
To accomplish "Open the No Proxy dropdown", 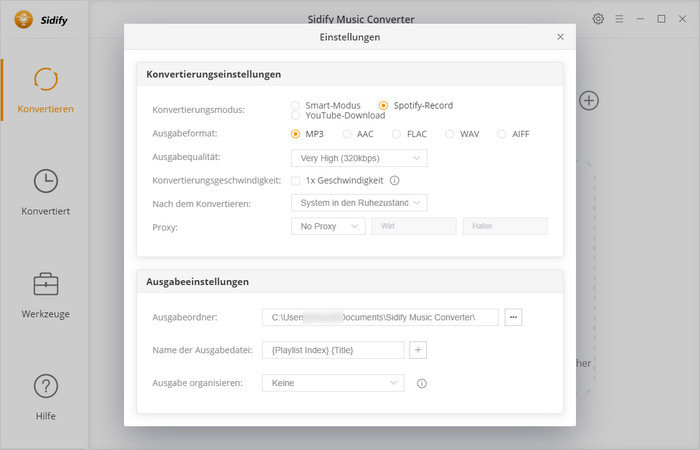I will pyautogui.click(x=328, y=226).
